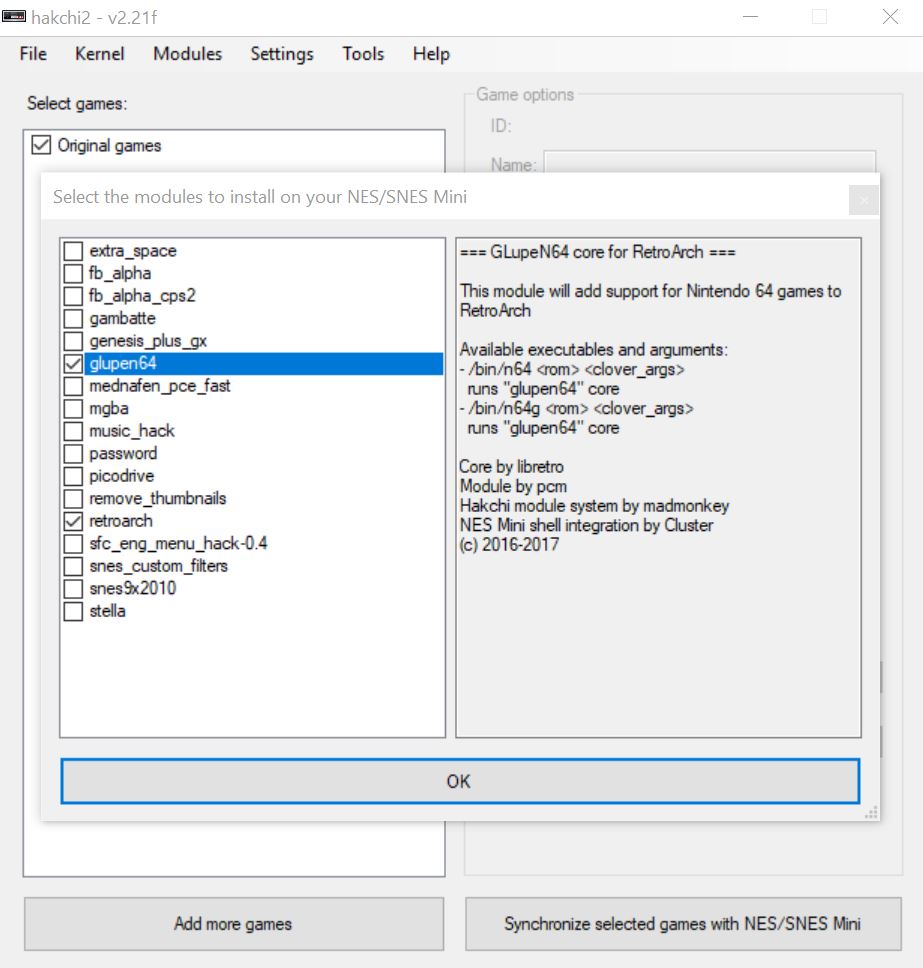This screenshot has width=923, height=968.
Task: Open the Modules menu
Action: (x=188, y=54)
